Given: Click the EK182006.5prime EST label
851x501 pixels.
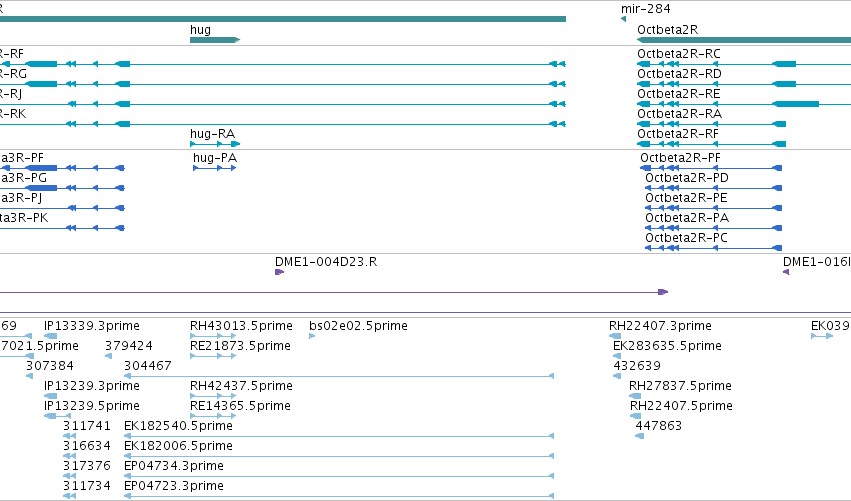Looking at the screenshot, I should (178, 446).
